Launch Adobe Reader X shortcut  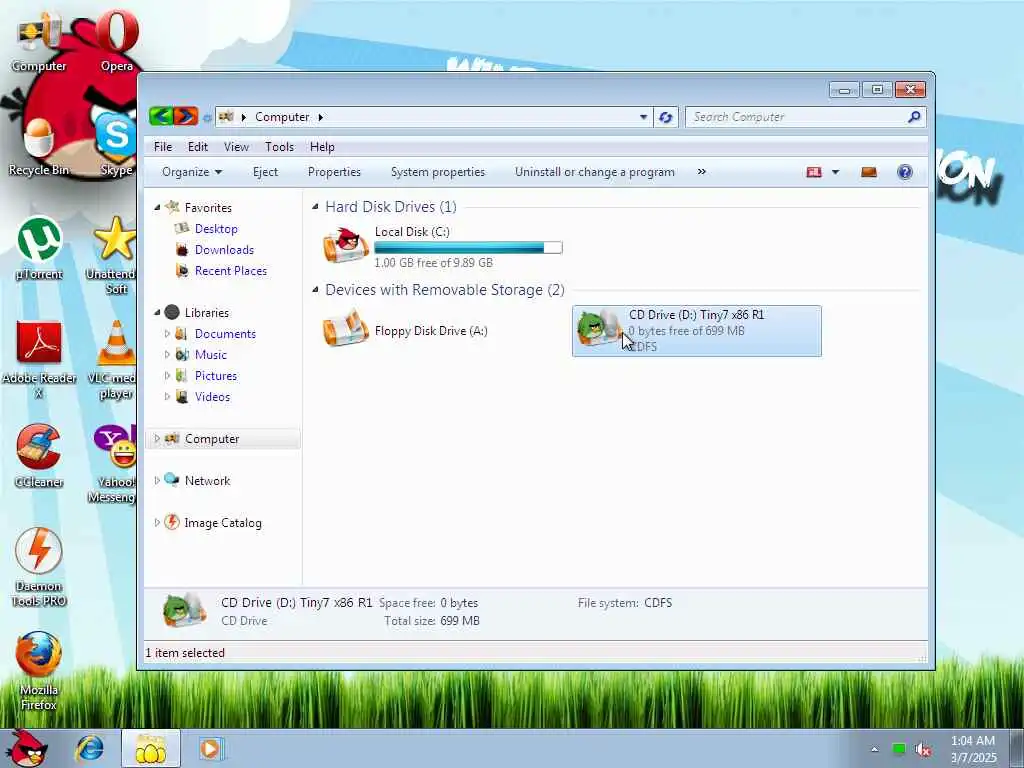39,360
